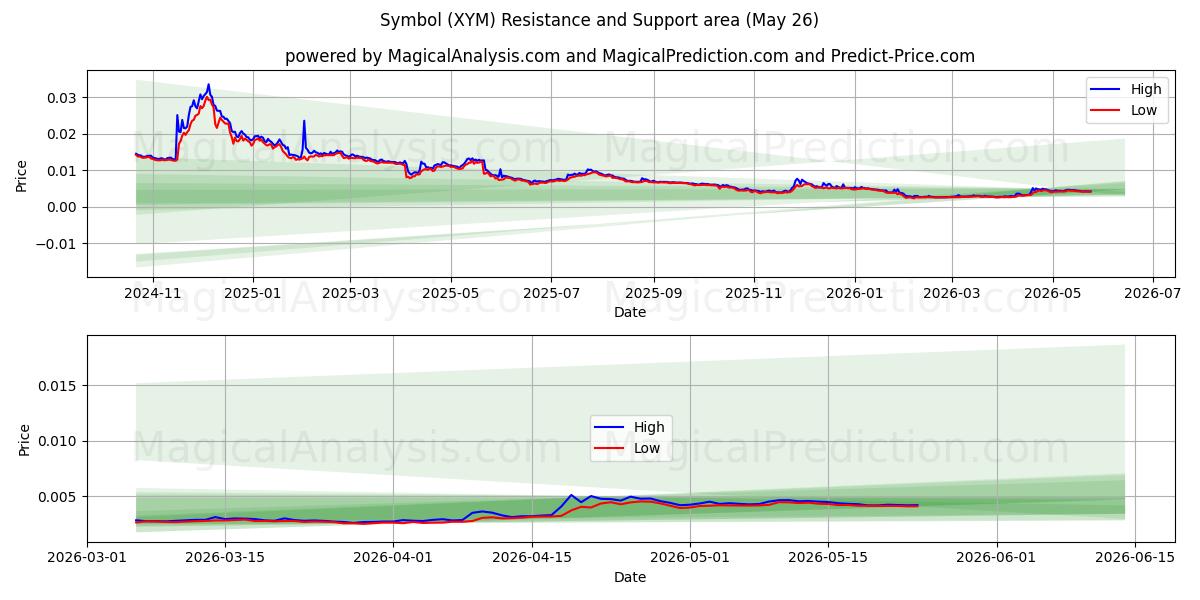
Task: Click the top chart 'Price' axis label
Action: tap(22, 173)
